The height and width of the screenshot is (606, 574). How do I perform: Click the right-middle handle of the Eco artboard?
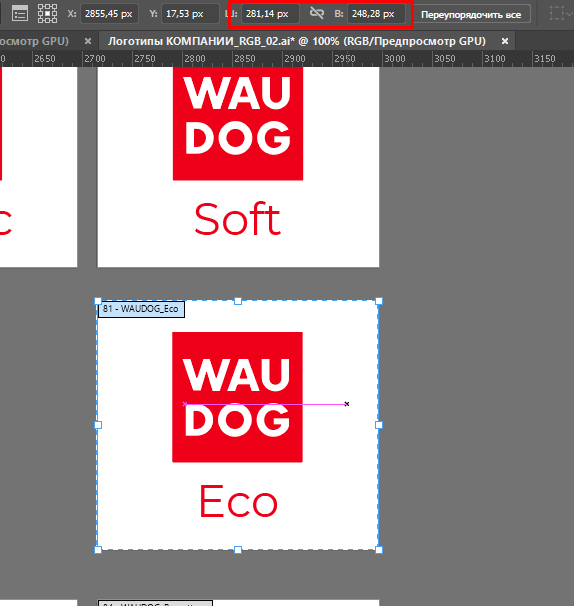[x=379, y=425]
